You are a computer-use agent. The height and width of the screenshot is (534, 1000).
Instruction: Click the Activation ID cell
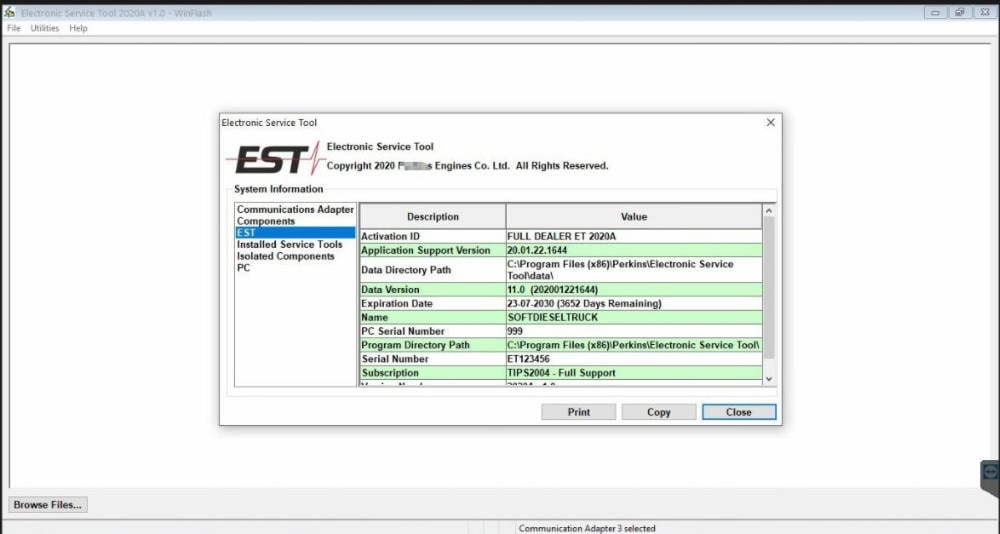tap(433, 237)
